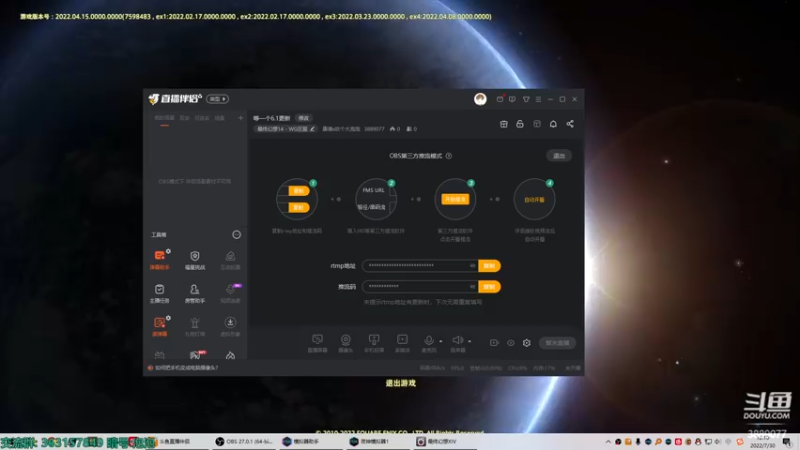Add a new scene with the plus icon
Image resolution: width=800 pixels, height=450 pixels.
coord(240,118)
